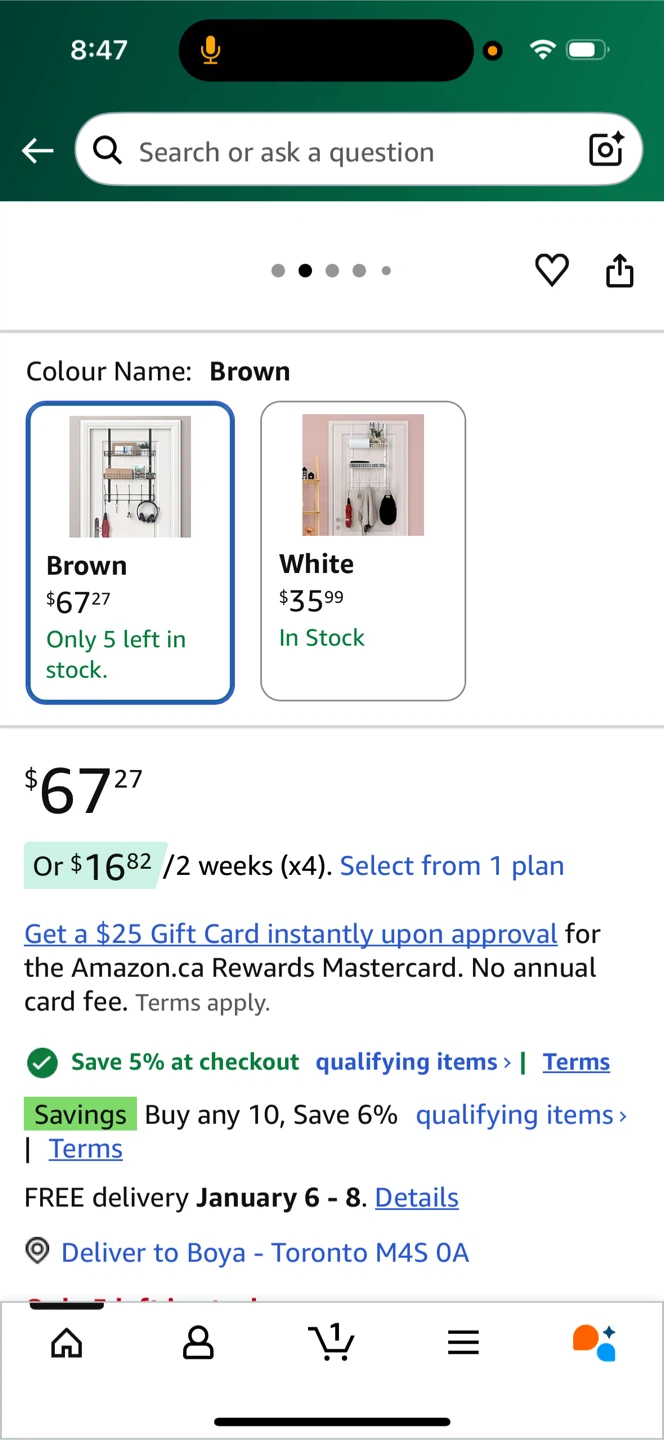Go to Home tab icon
This screenshot has width=664, height=1440.
pos(67,1343)
